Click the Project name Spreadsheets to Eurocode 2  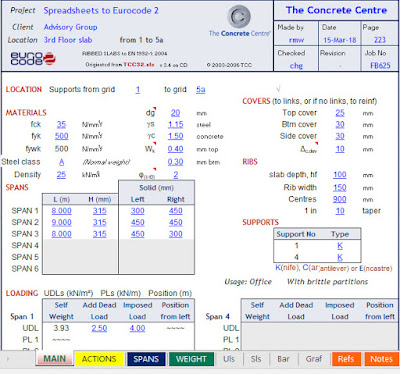[x=101, y=11]
